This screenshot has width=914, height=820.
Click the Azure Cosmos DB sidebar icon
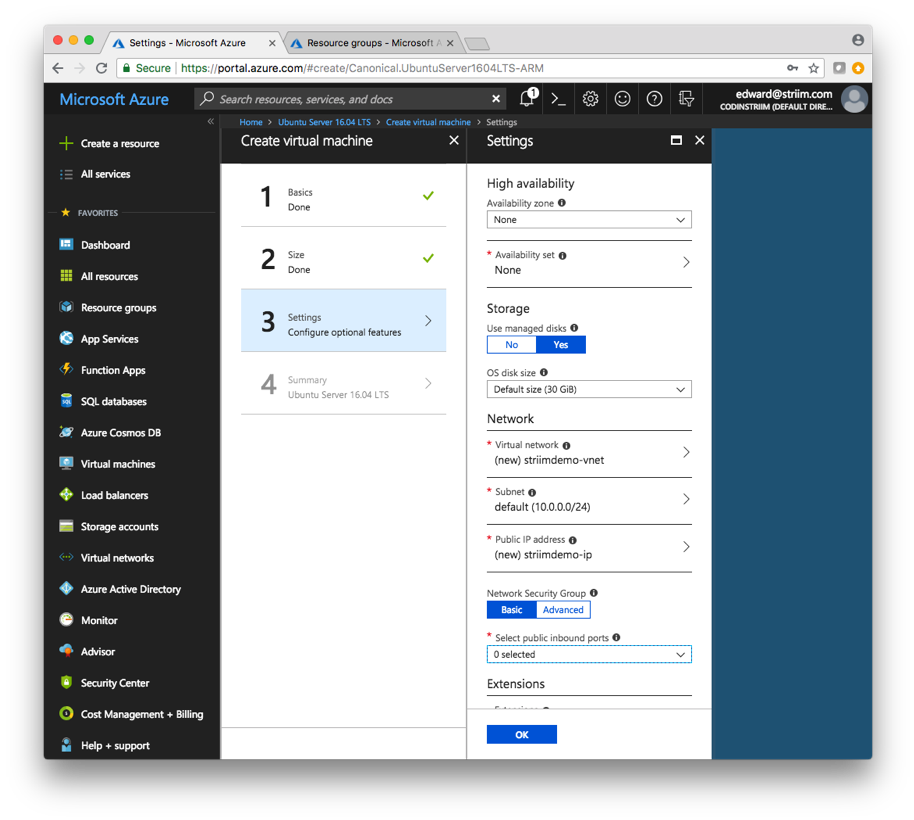(x=66, y=433)
